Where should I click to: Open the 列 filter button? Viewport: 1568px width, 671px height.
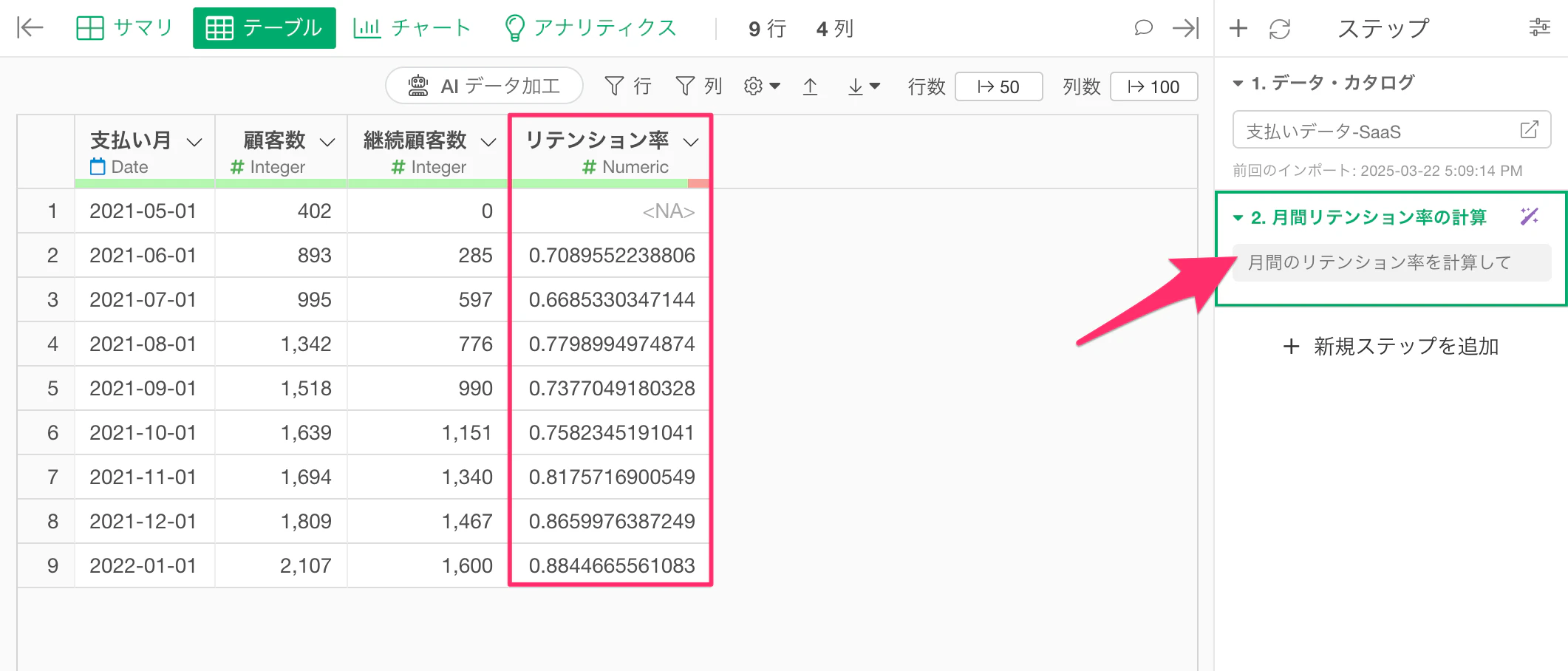click(698, 86)
